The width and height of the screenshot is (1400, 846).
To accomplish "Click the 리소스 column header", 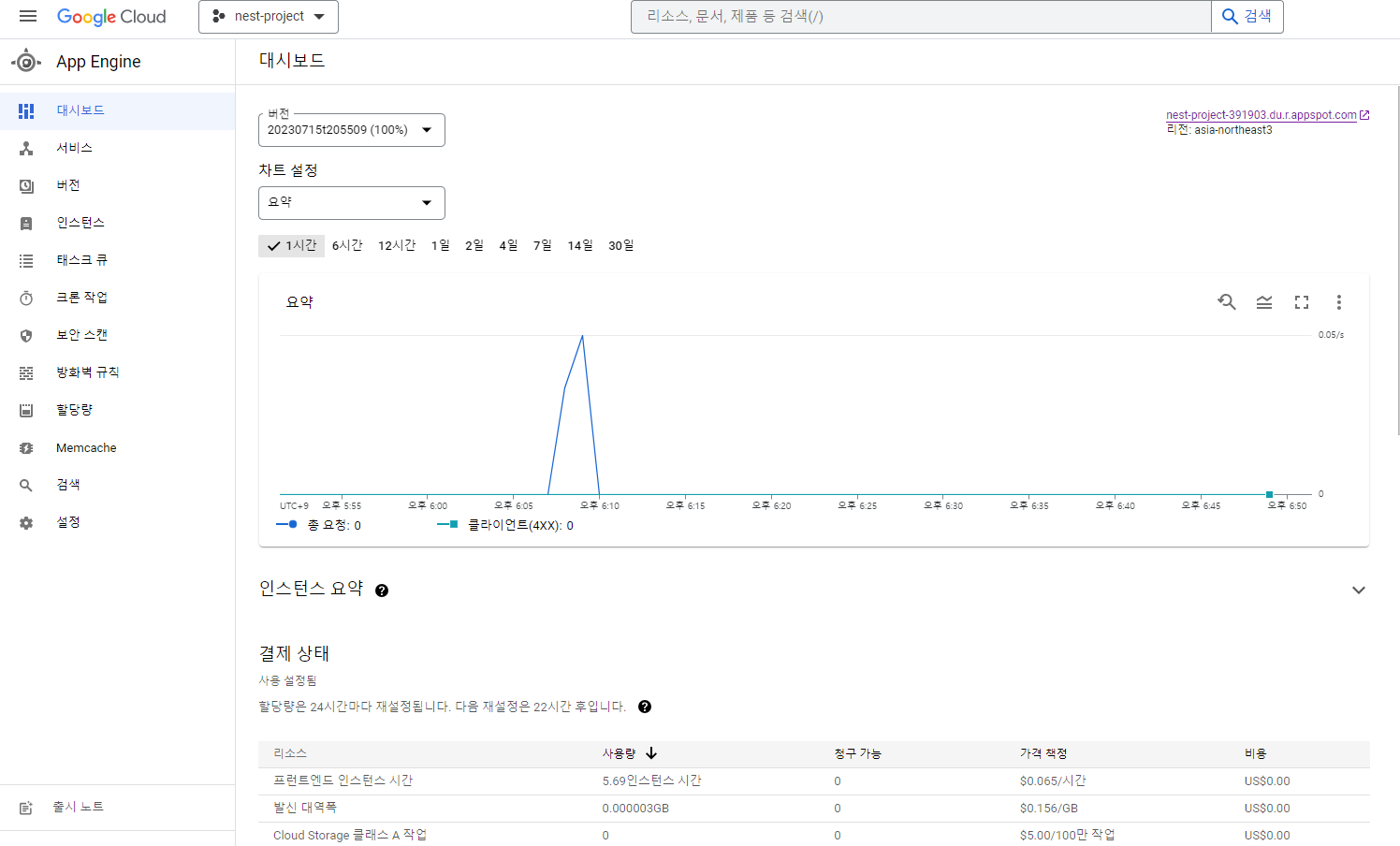I will click(x=290, y=753).
